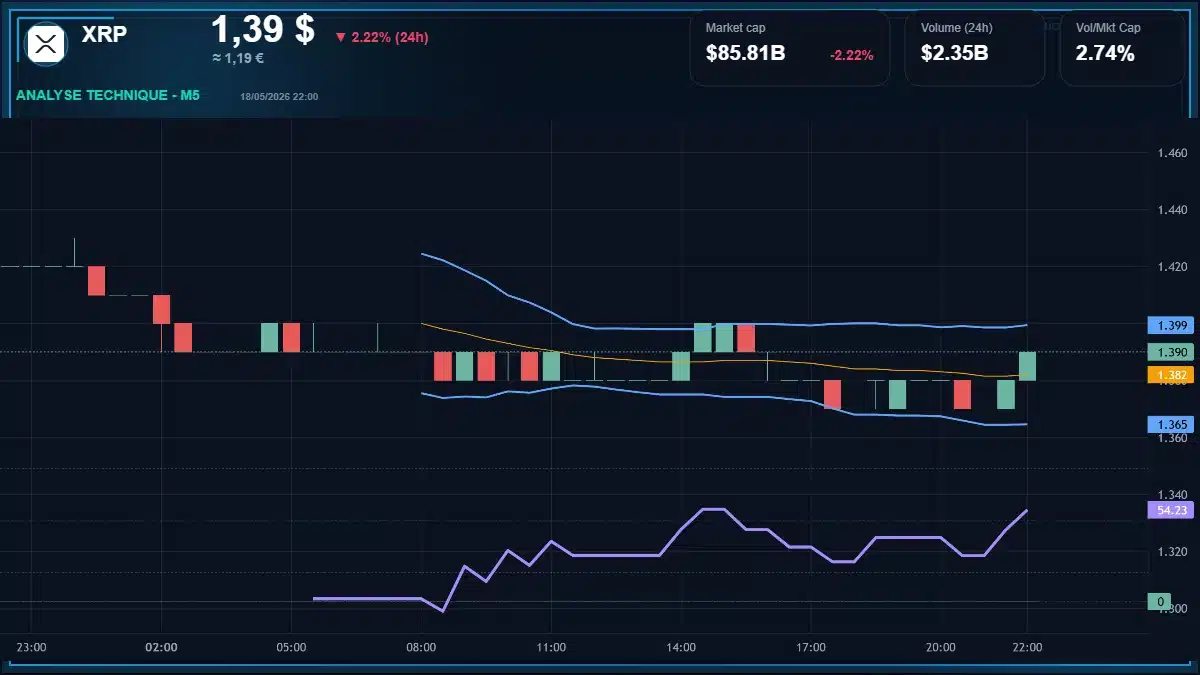
Task: Click the 1.360 price axis label
Action: pos(1171,438)
